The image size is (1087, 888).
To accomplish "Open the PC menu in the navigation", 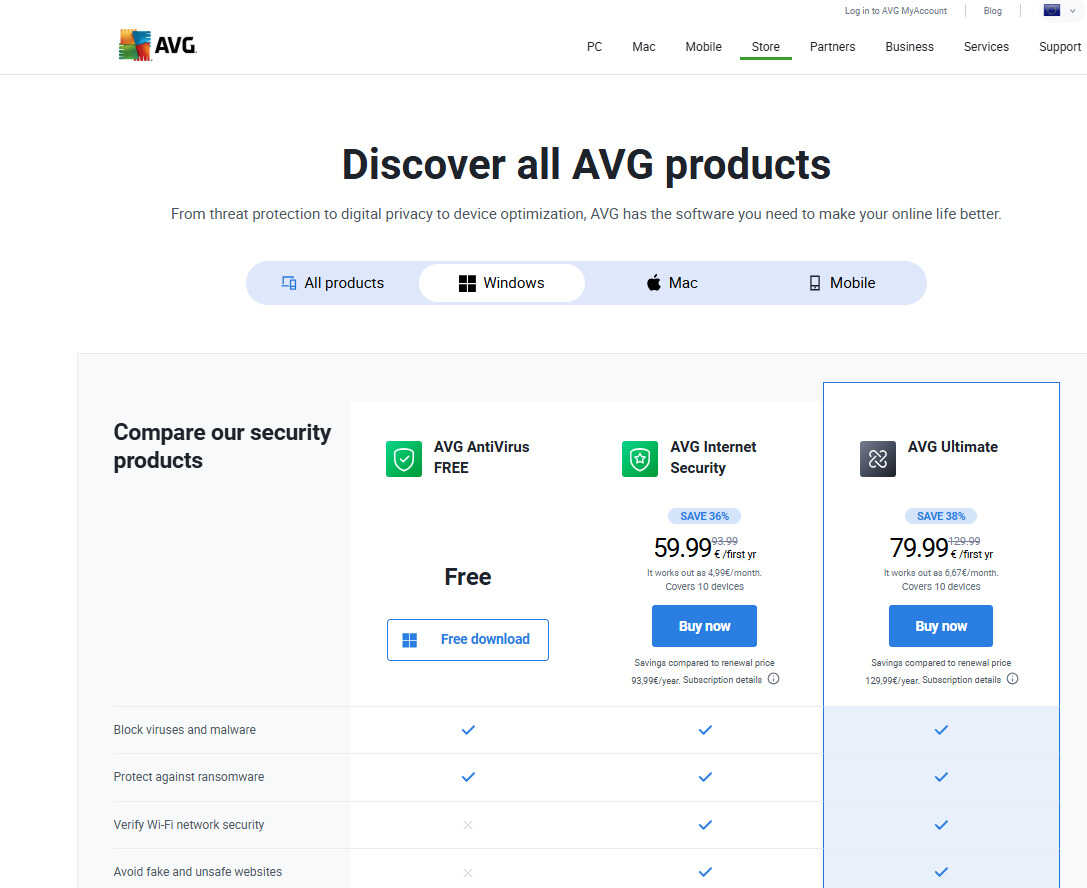I will (594, 47).
